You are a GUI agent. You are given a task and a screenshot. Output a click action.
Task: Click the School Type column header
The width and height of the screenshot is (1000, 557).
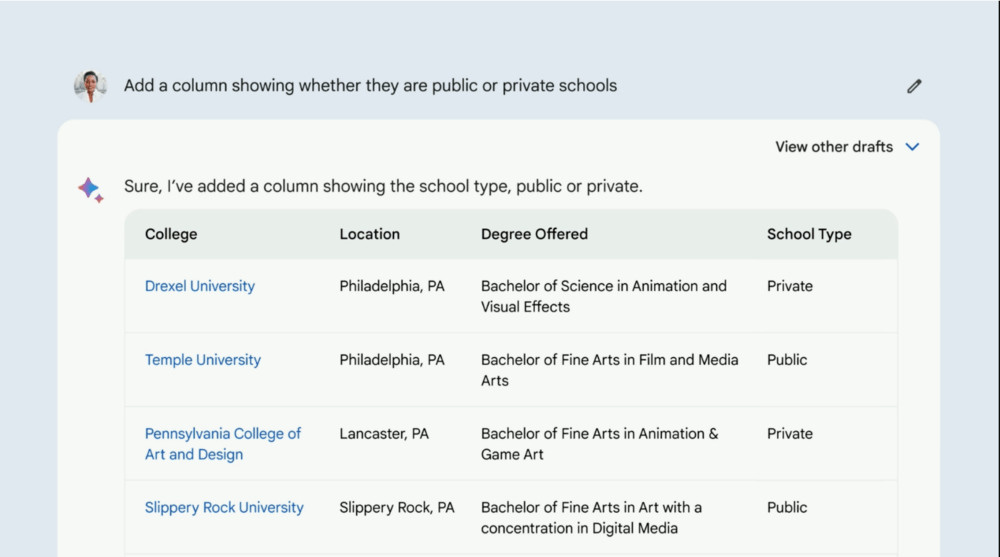809,234
